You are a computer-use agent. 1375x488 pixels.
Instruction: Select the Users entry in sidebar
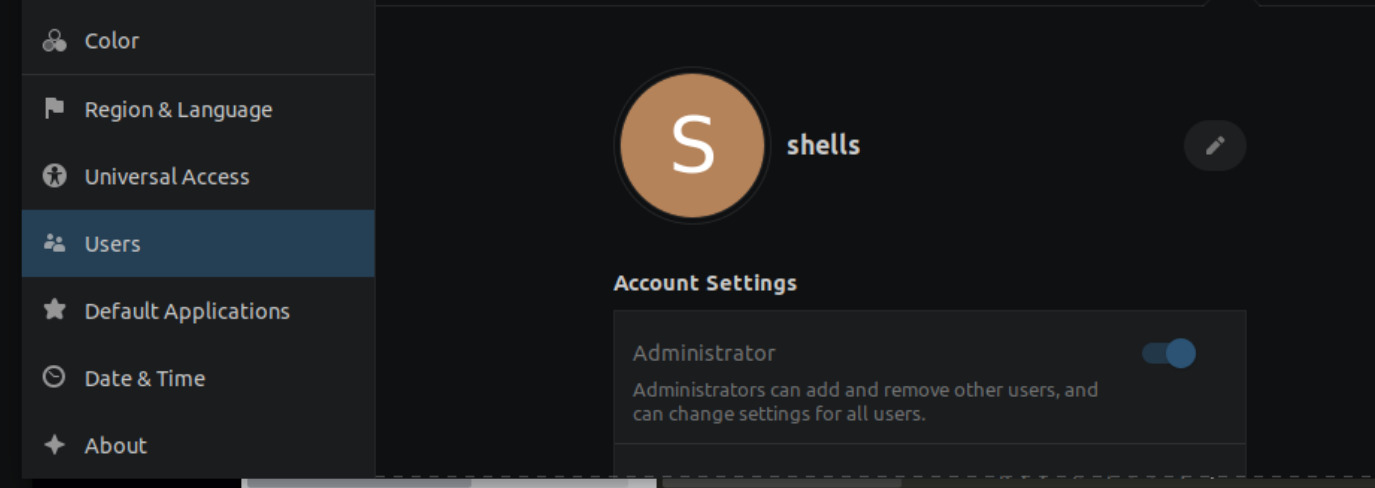tap(113, 244)
